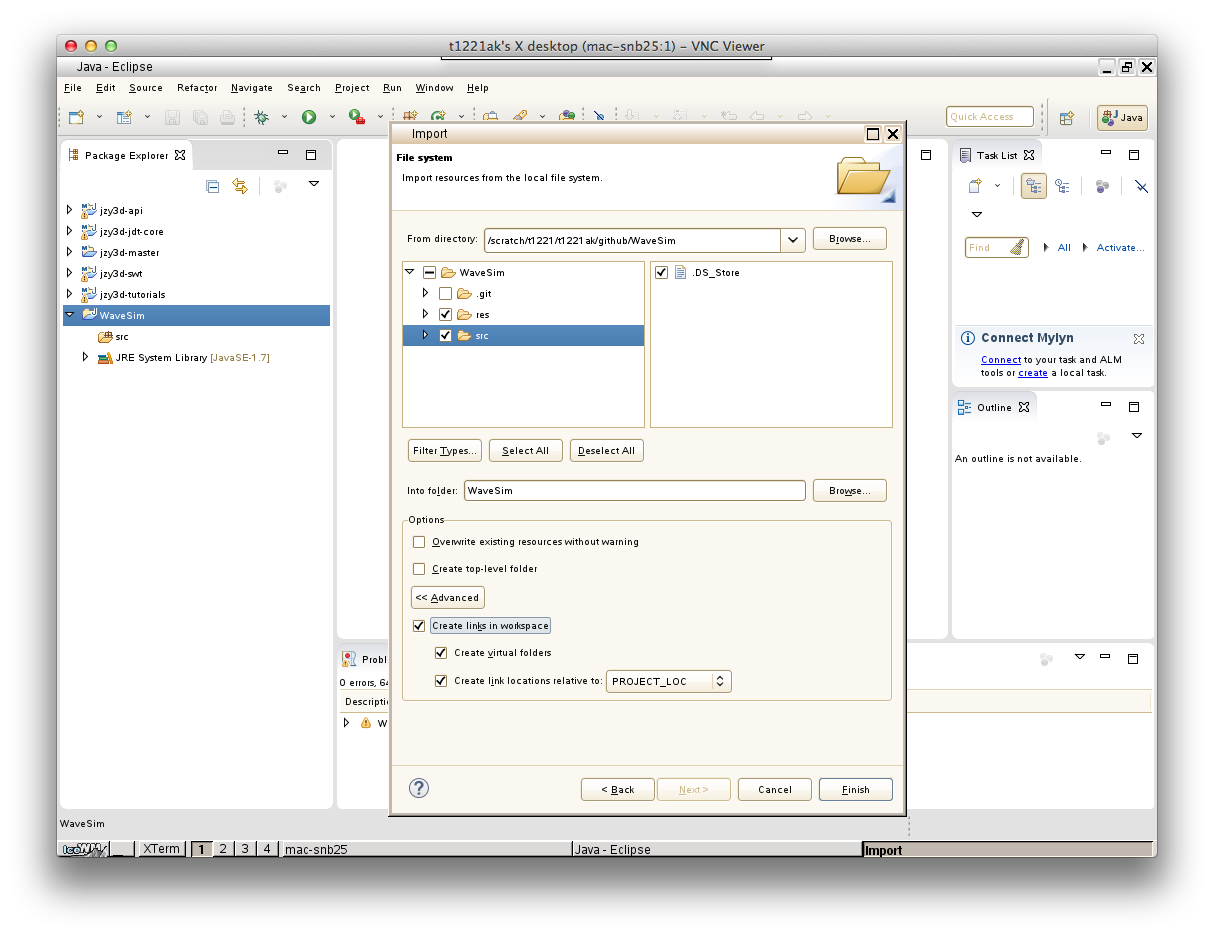Click the Finish button

tap(856, 789)
